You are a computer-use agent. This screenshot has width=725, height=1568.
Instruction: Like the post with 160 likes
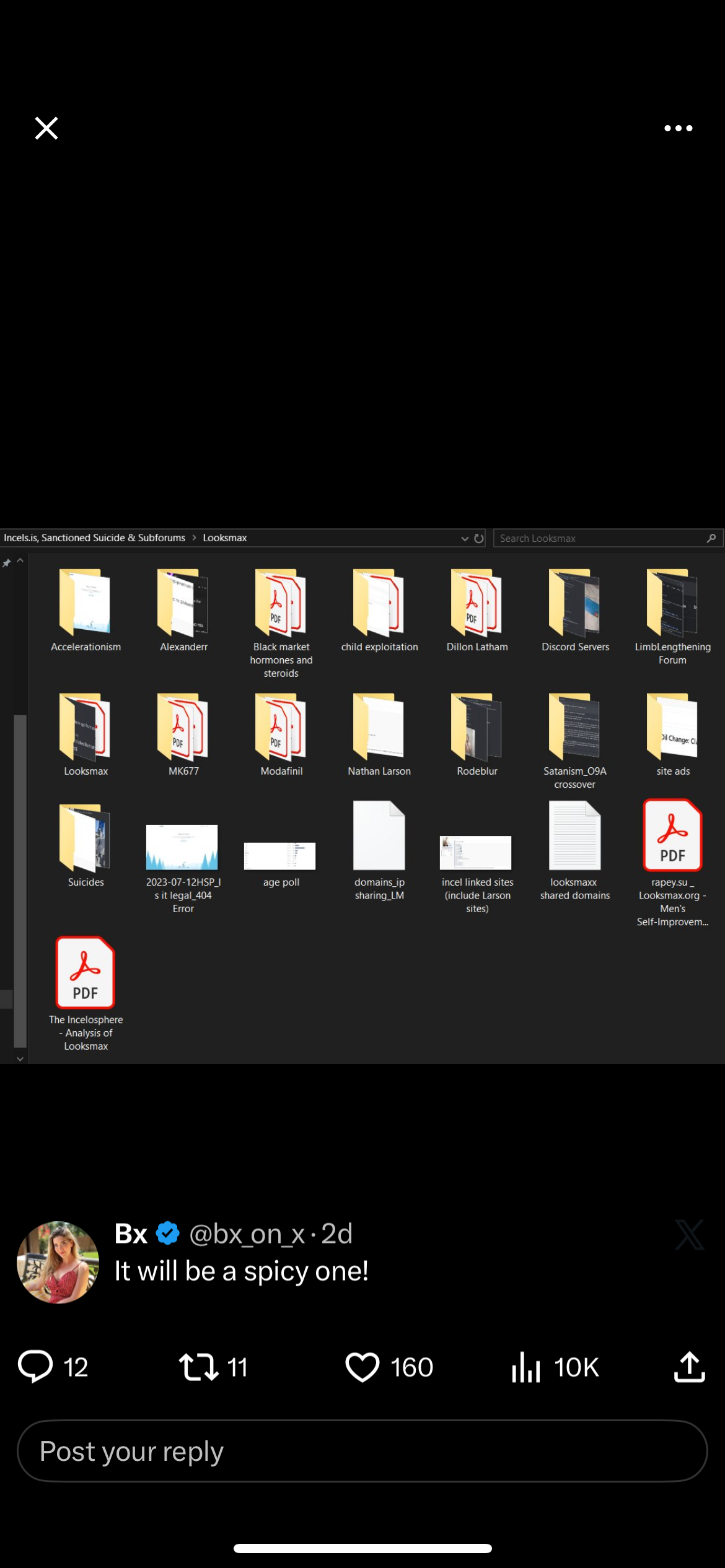click(x=389, y=1367)
